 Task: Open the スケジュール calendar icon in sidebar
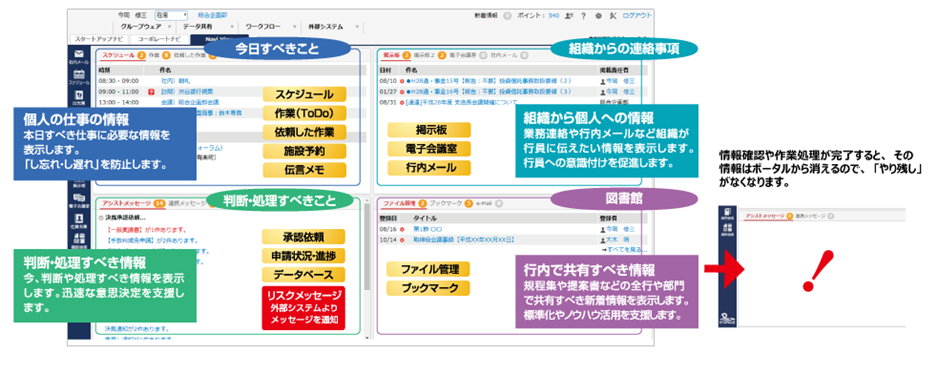[79, 75]
